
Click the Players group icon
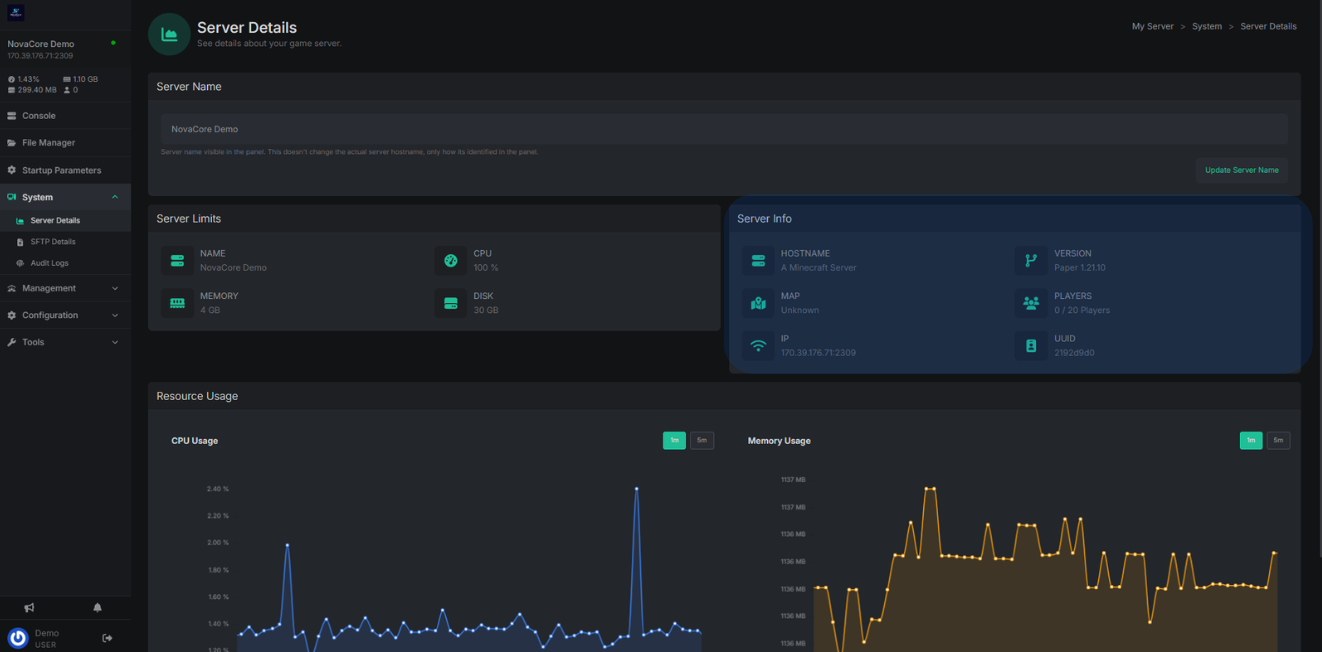coord(1031,303)
